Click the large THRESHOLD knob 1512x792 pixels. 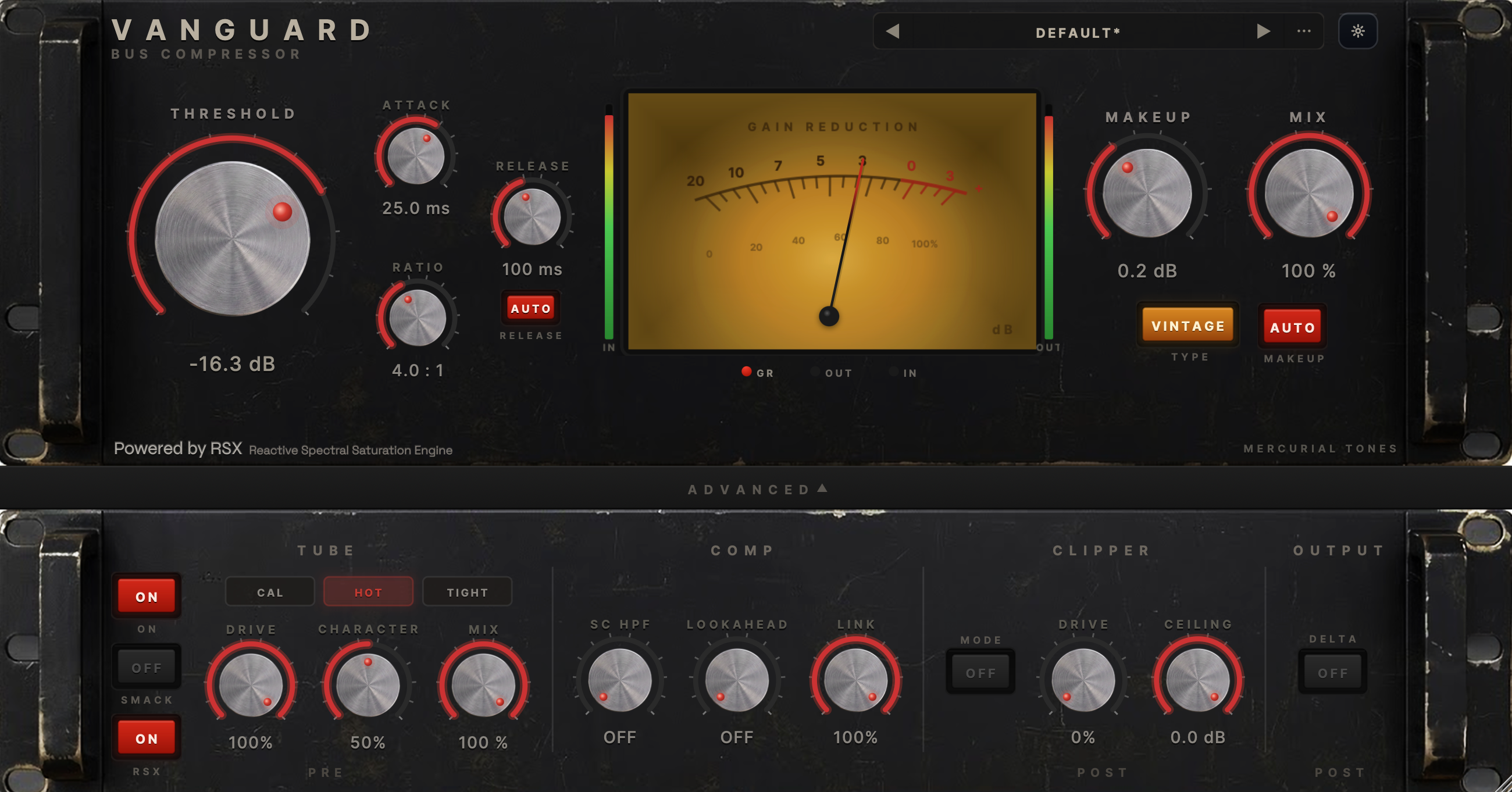(x=233, y=238)
